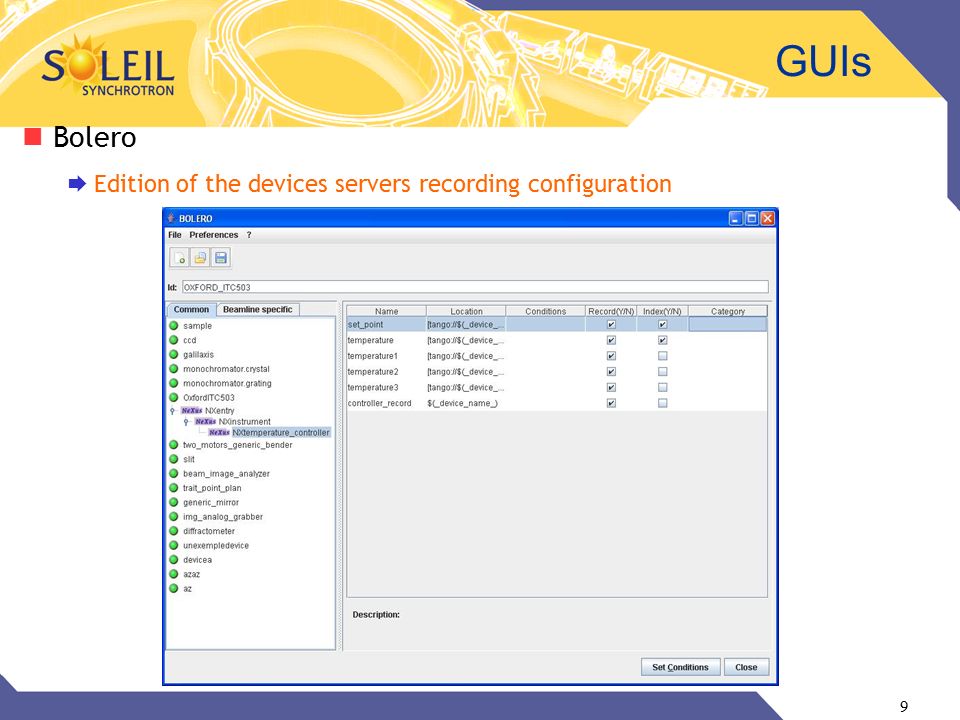Minimize the BOLERO window
This screenshot has height=720, width=960.
(736, 218)
